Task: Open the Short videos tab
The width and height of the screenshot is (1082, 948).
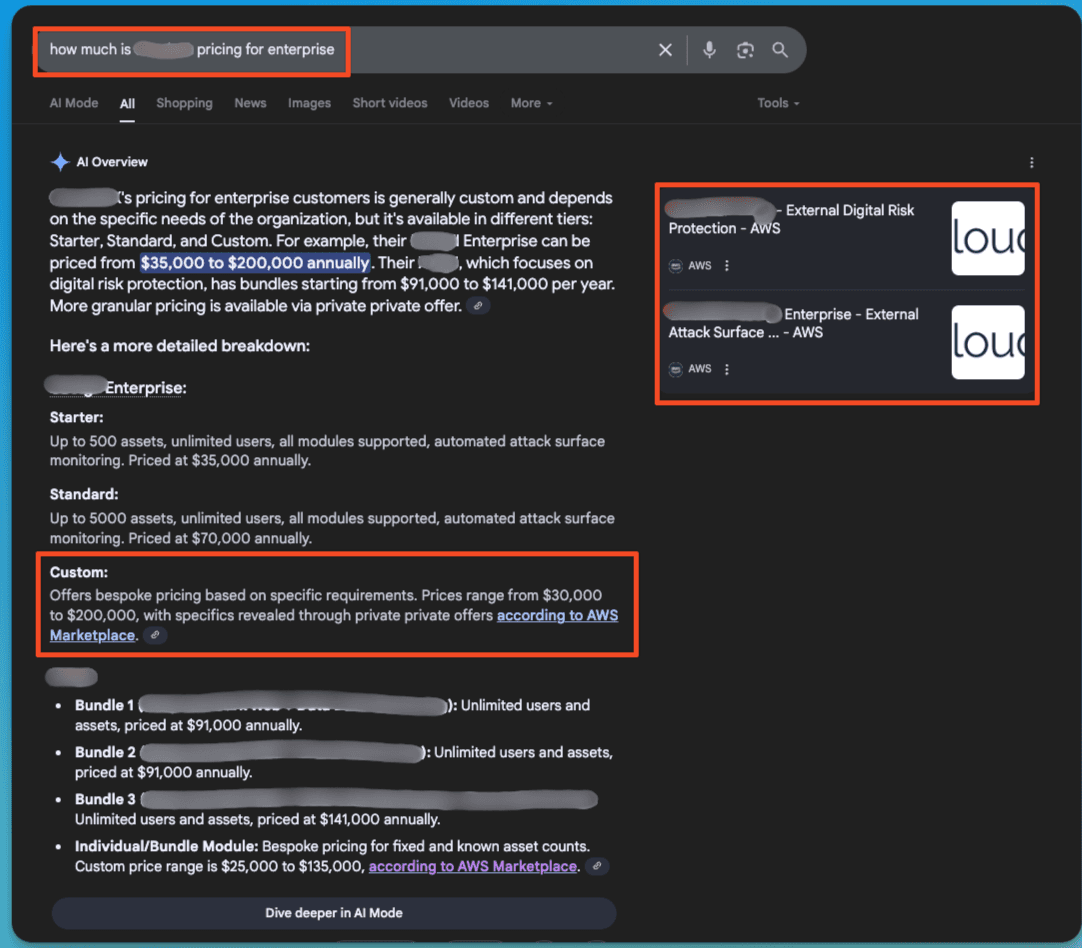Action: [x=390, y=103]
